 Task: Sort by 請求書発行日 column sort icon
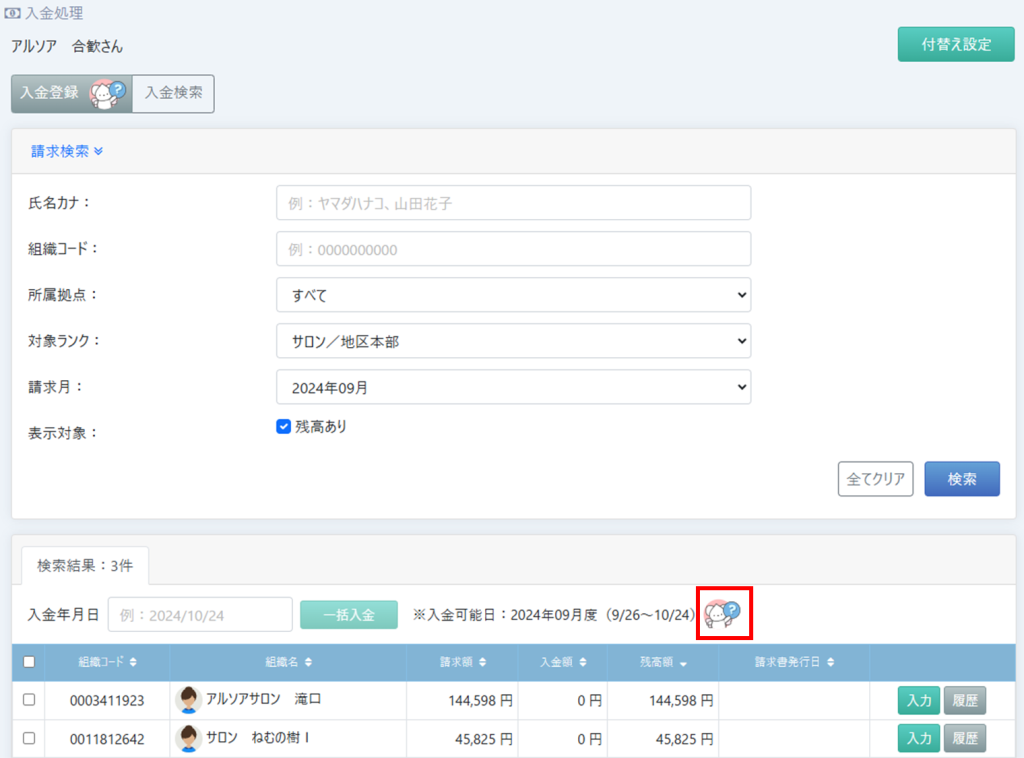832,662
